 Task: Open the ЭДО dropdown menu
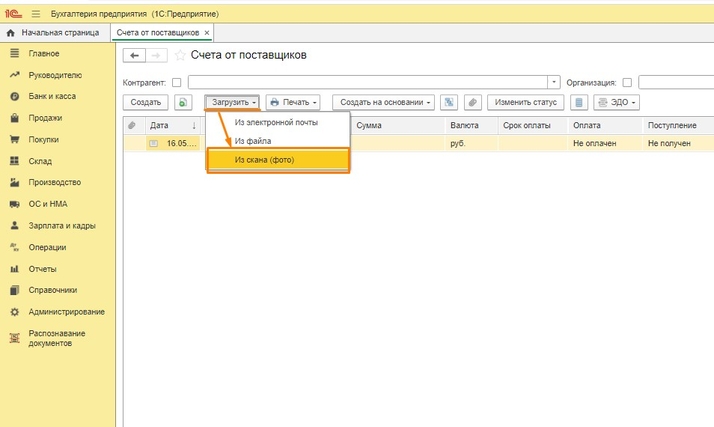pyautogui.click(x=616, y=102)
